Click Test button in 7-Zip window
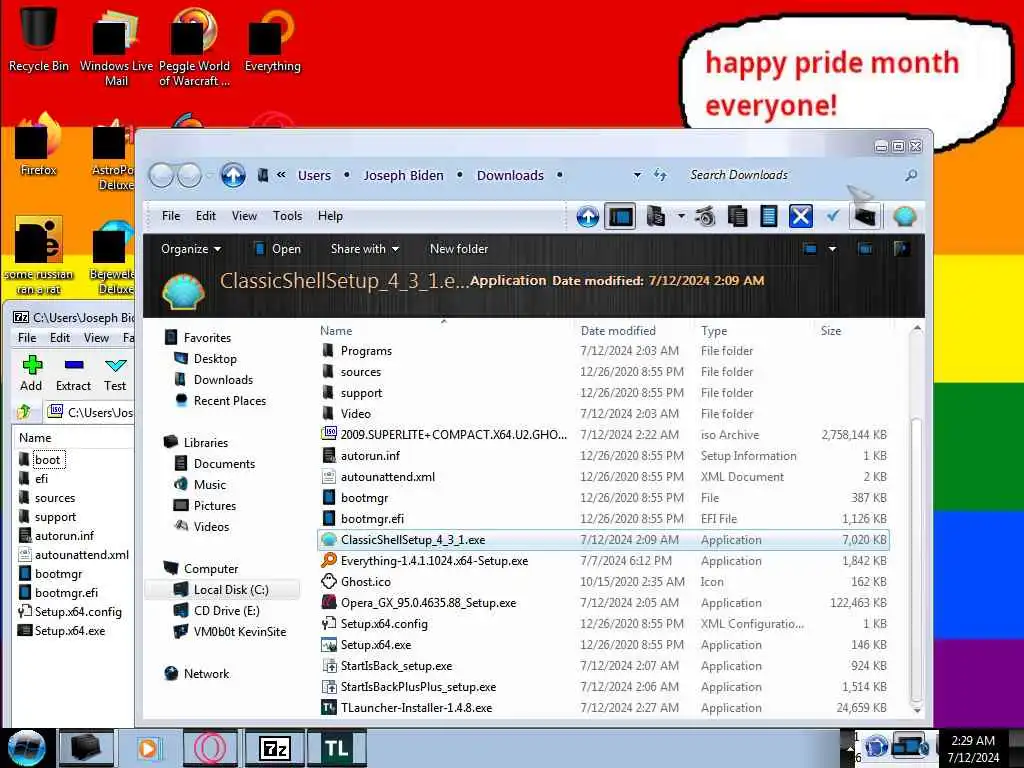This screenshot has width=1024, height=768. (115, 374)
